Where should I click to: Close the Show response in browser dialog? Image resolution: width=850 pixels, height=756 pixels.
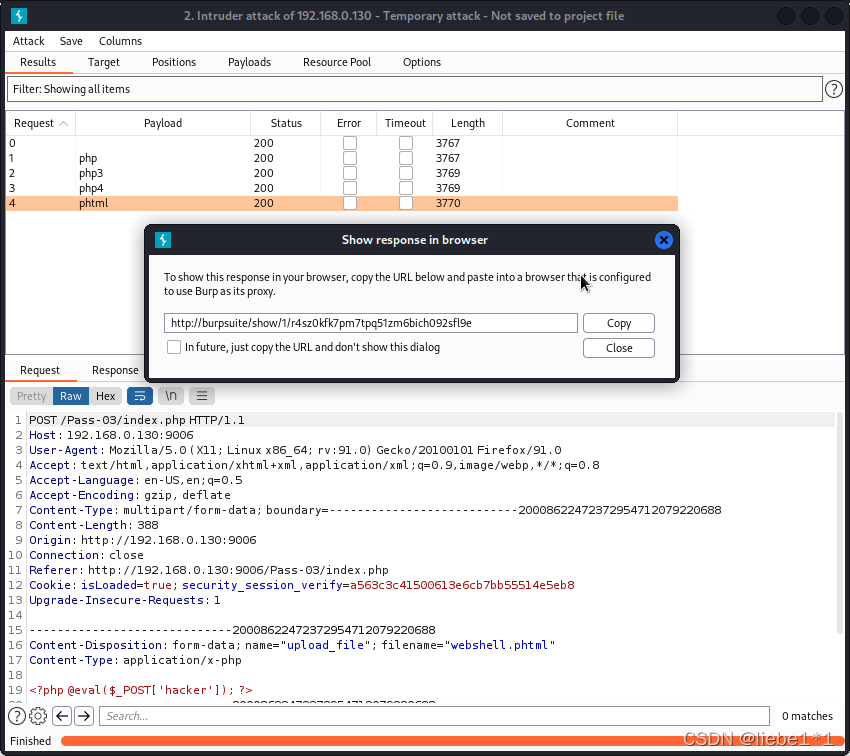(x=663, y=240)
